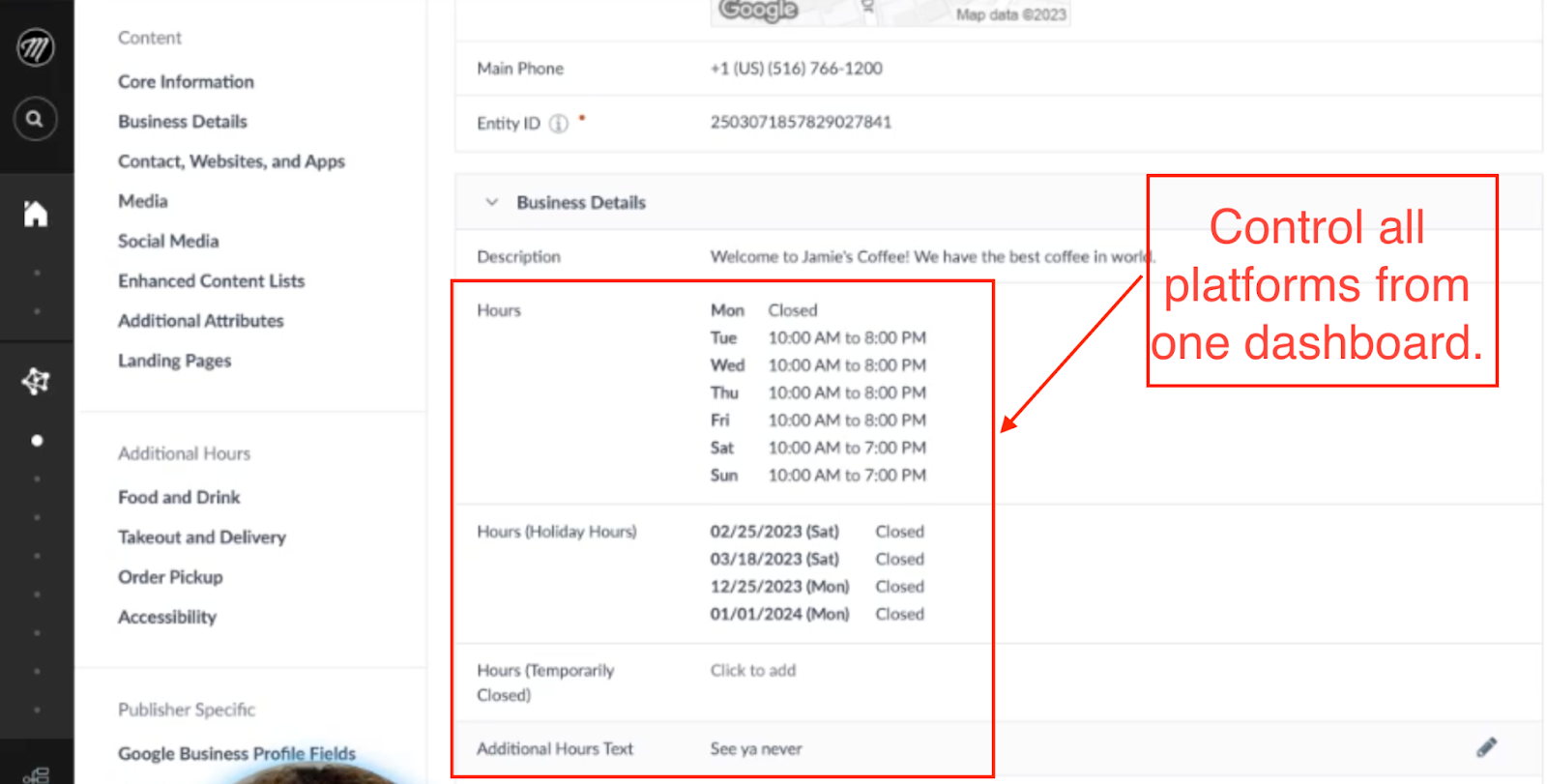The width and height of the screenshot is (1547, 784).
Task: Click Wednesday 10:00 AM to 8:00 PM hours
Action: pos(818,365)
